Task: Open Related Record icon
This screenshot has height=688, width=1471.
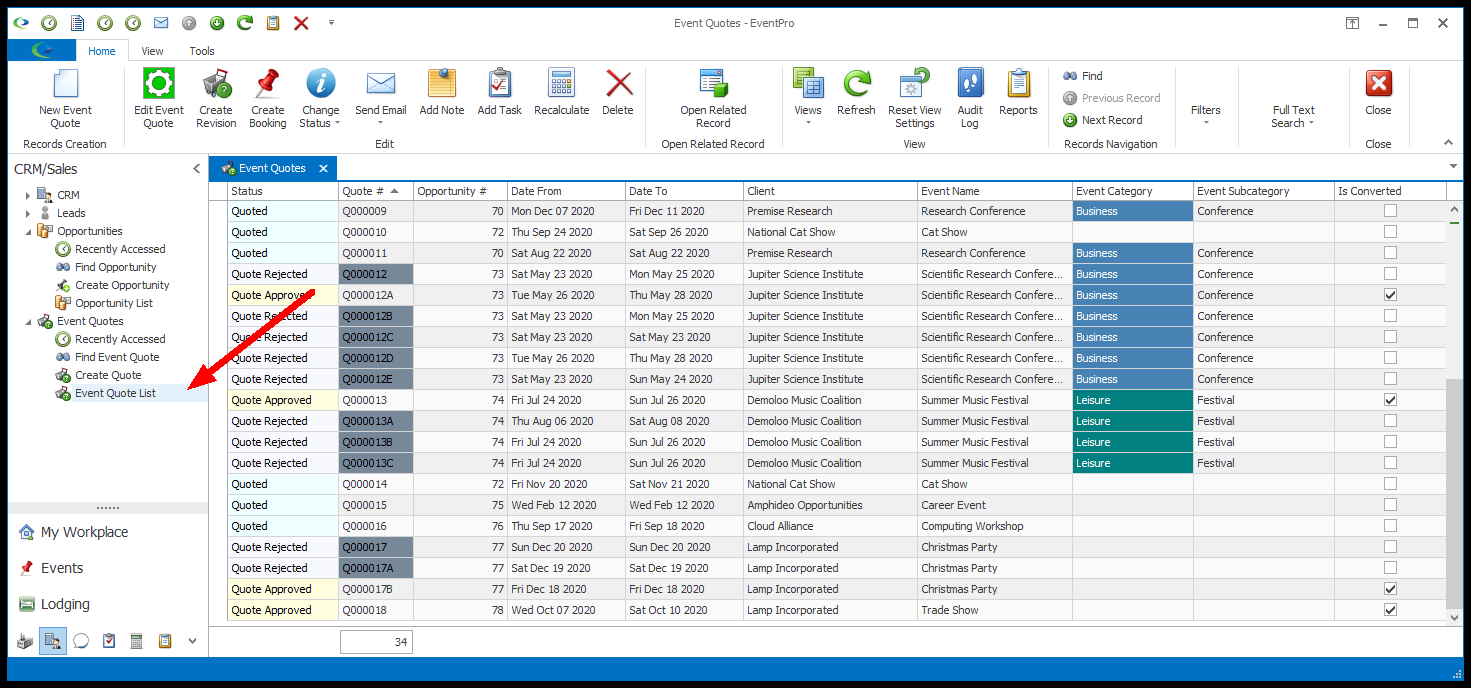Action: pos(713,84)
